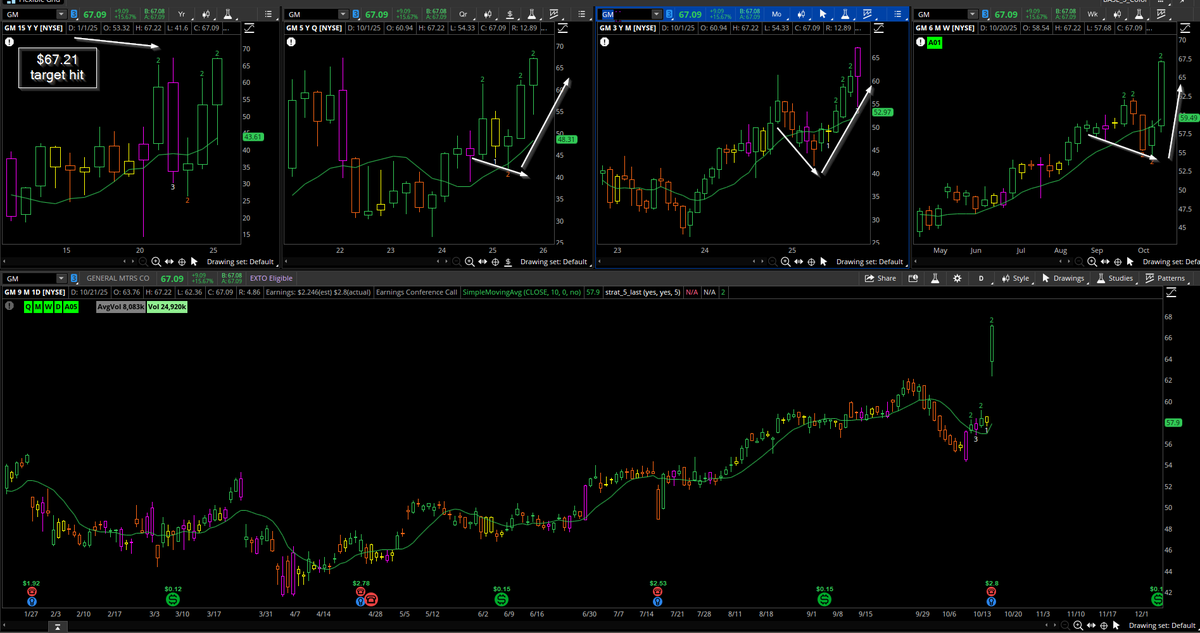Expand symbol dropdown arrow in GM monthly panel

tap(657, 14)
